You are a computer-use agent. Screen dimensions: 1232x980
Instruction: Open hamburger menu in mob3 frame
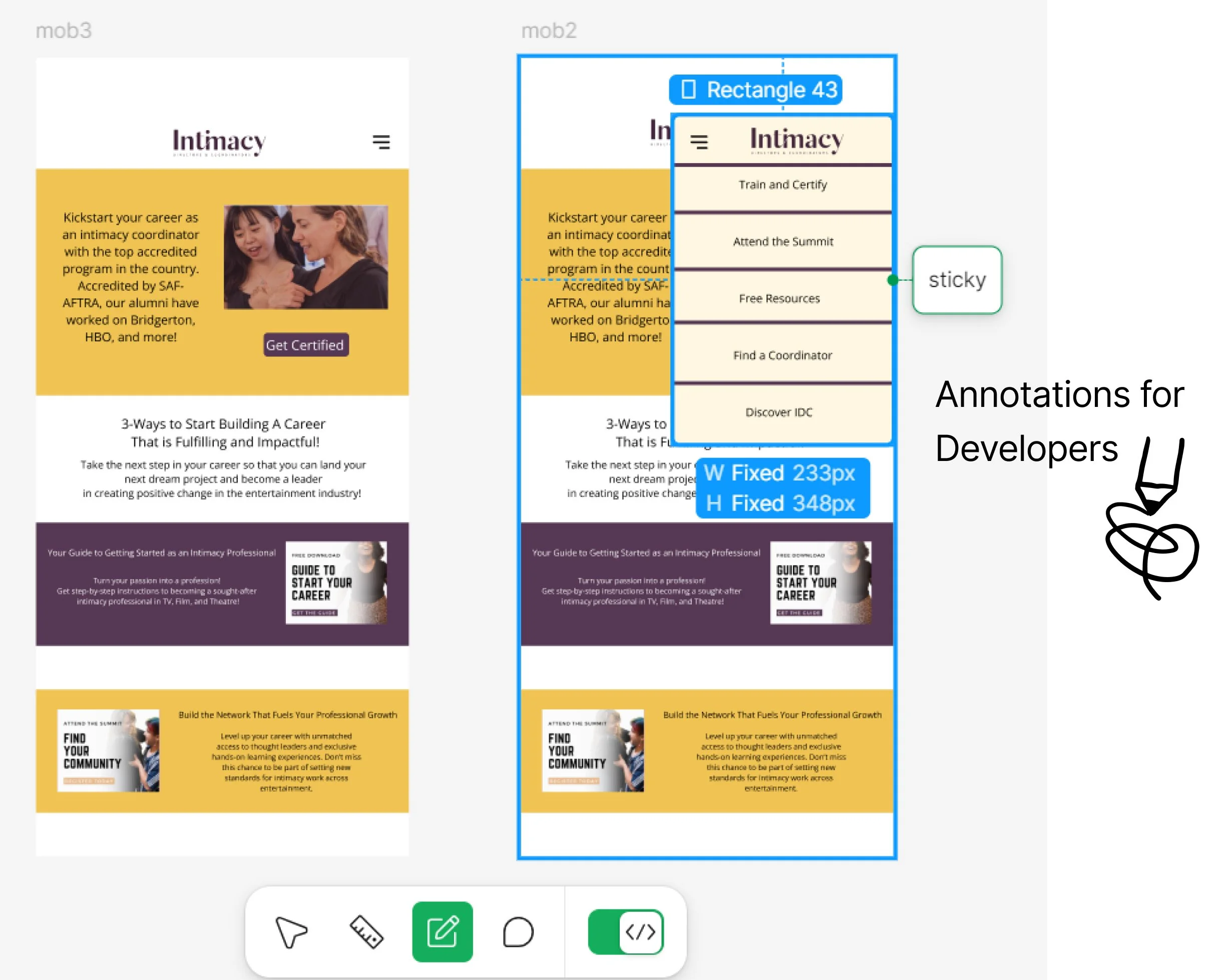pos(381,142)
